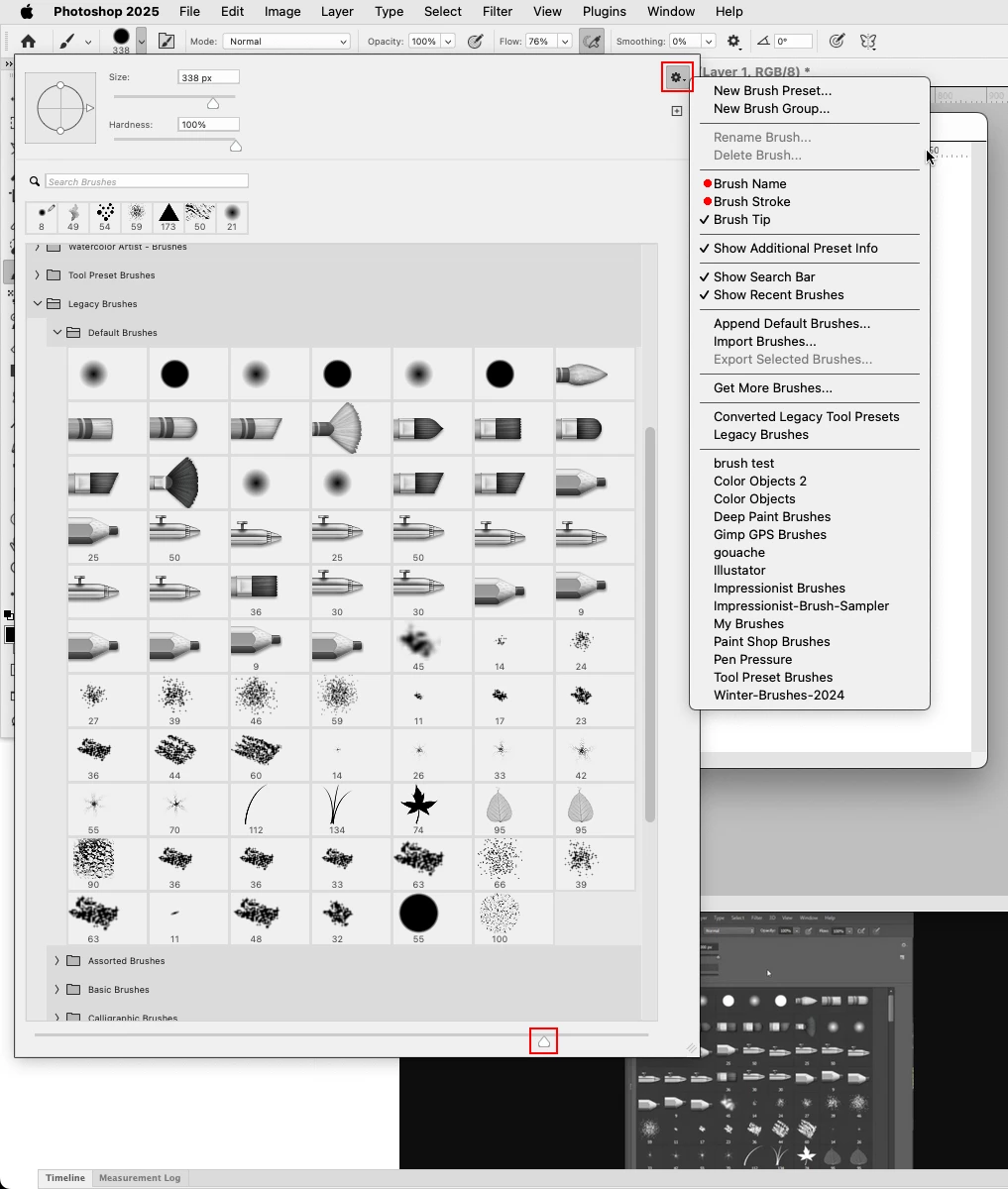Viewport: 1008px width, 1189px height.
Task: Select the maple leaf brush 74
Action: [418, 808]
